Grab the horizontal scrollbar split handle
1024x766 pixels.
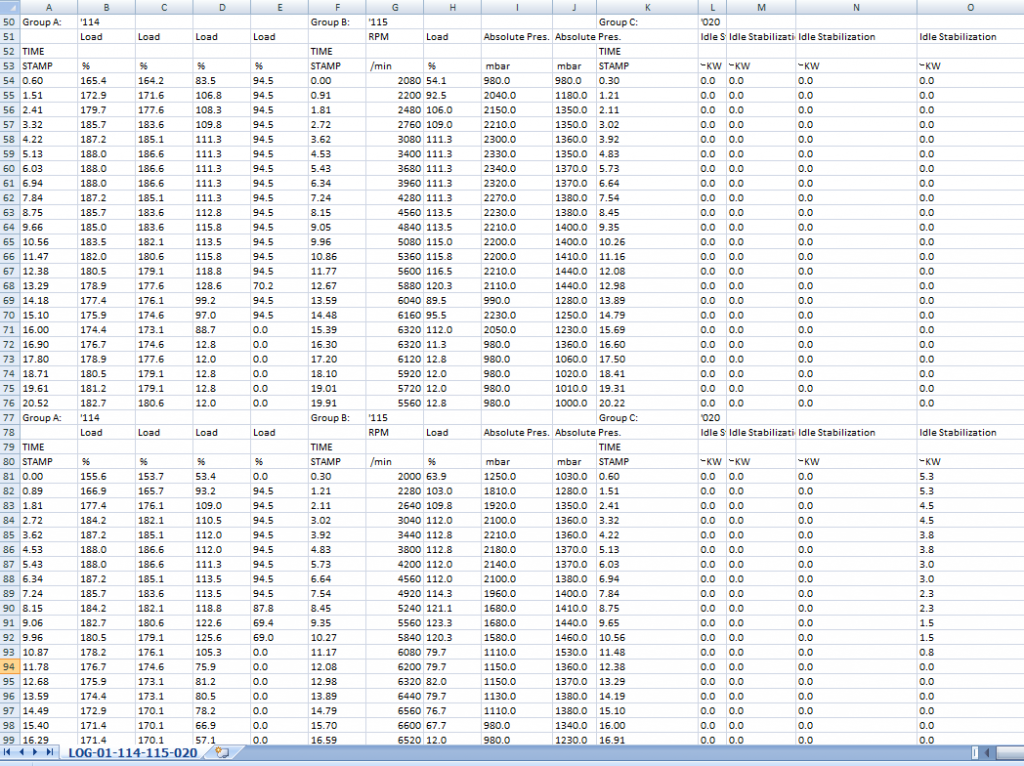click(976, 752)
